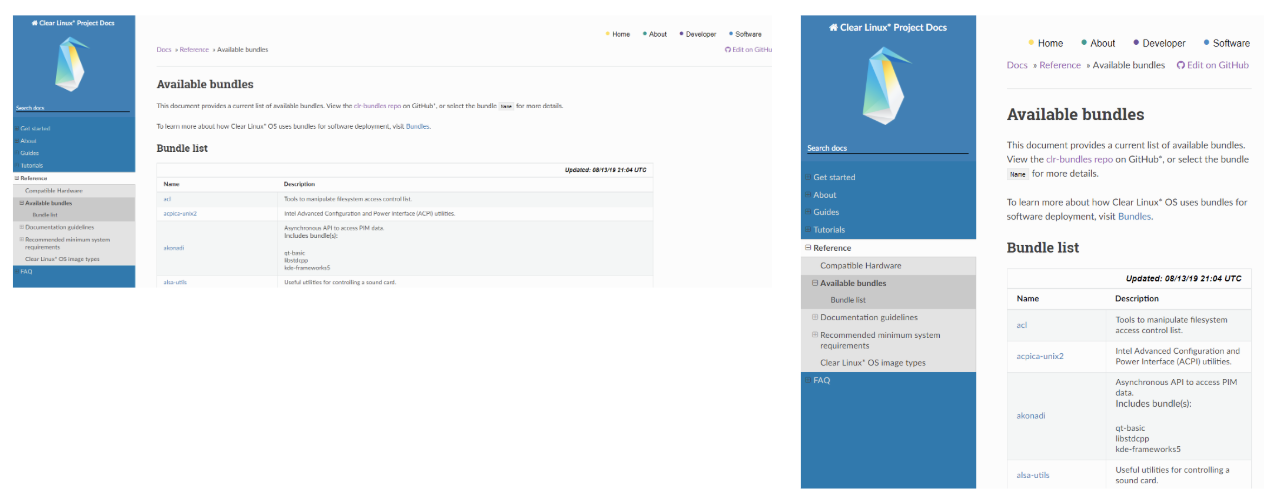Follow the clr-bundles repo link in the left page
The image size is (1264, 504).
pyautogui.click(x=377, y=105)
